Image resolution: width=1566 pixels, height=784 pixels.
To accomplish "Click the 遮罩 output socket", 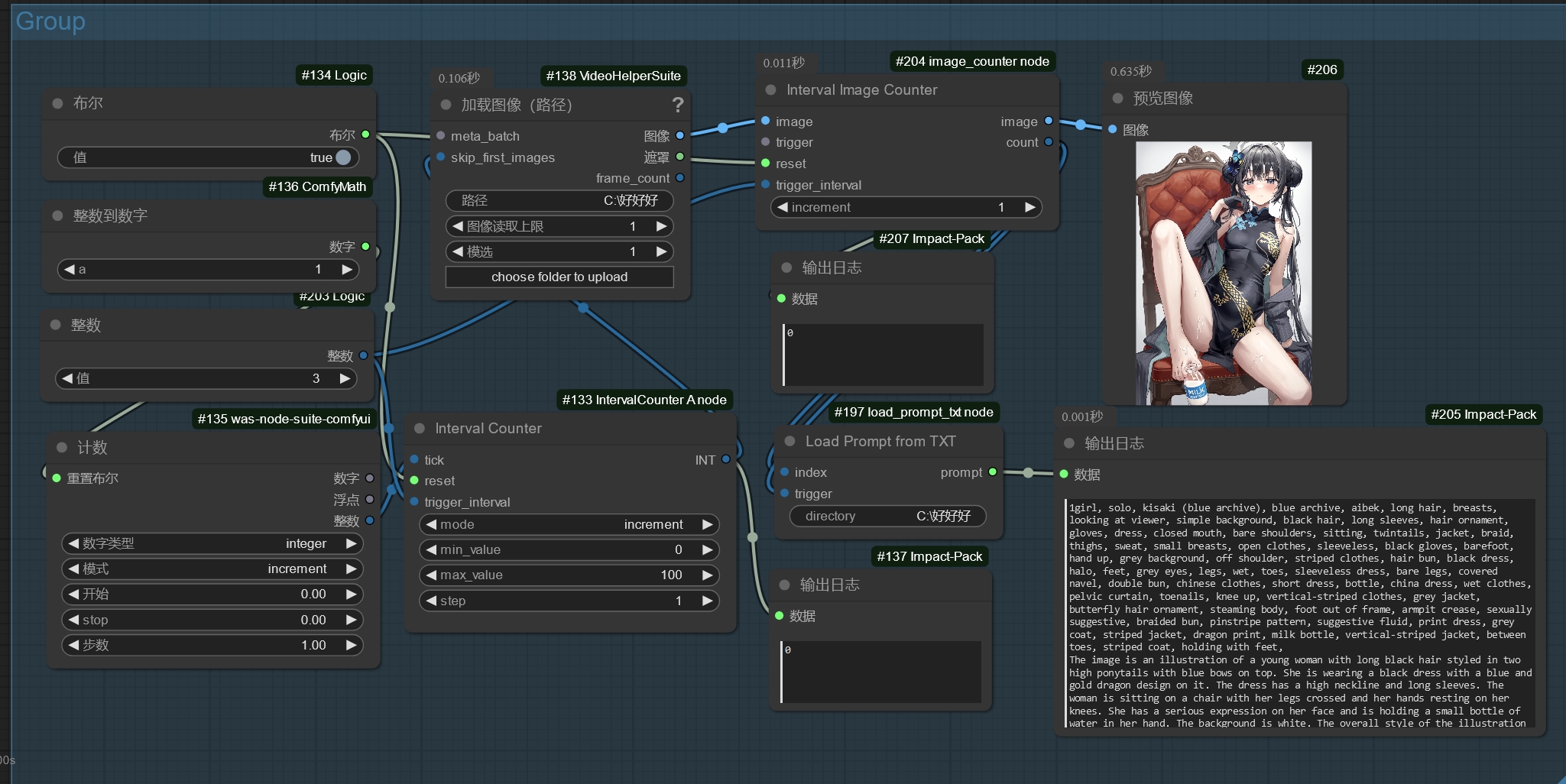I will (679, 157).
